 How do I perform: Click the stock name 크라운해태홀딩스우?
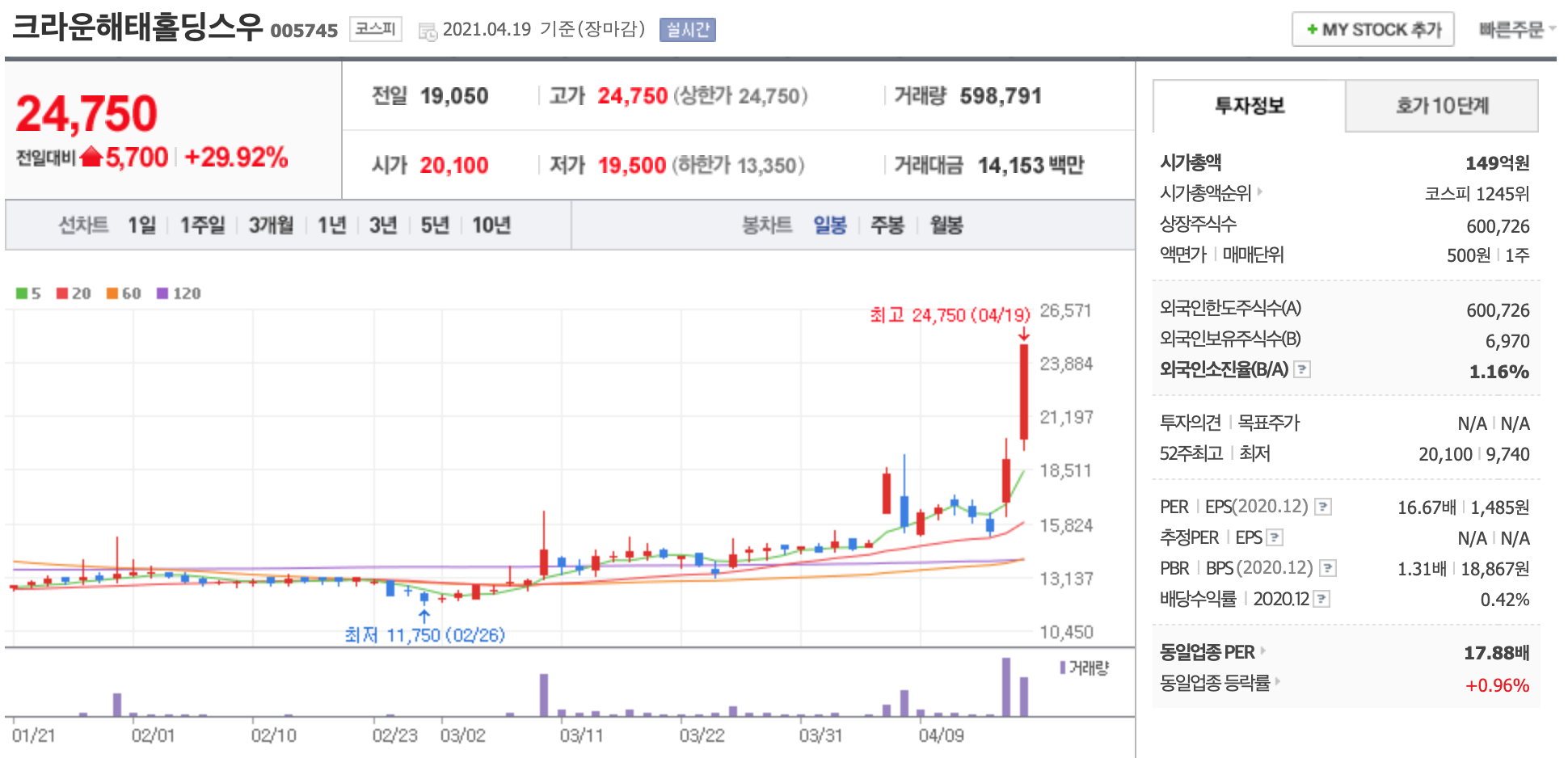tap(137, 27)
